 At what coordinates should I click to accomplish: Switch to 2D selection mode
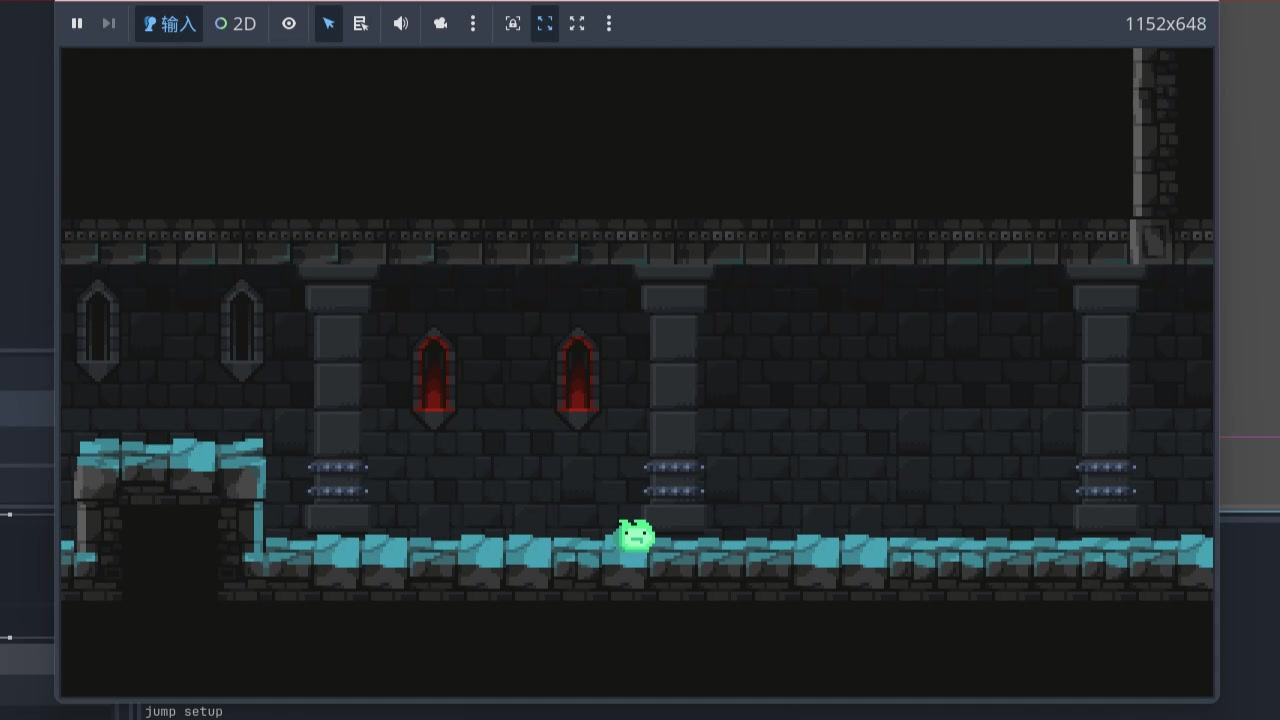pyautogui.click(x=236, y=24)
